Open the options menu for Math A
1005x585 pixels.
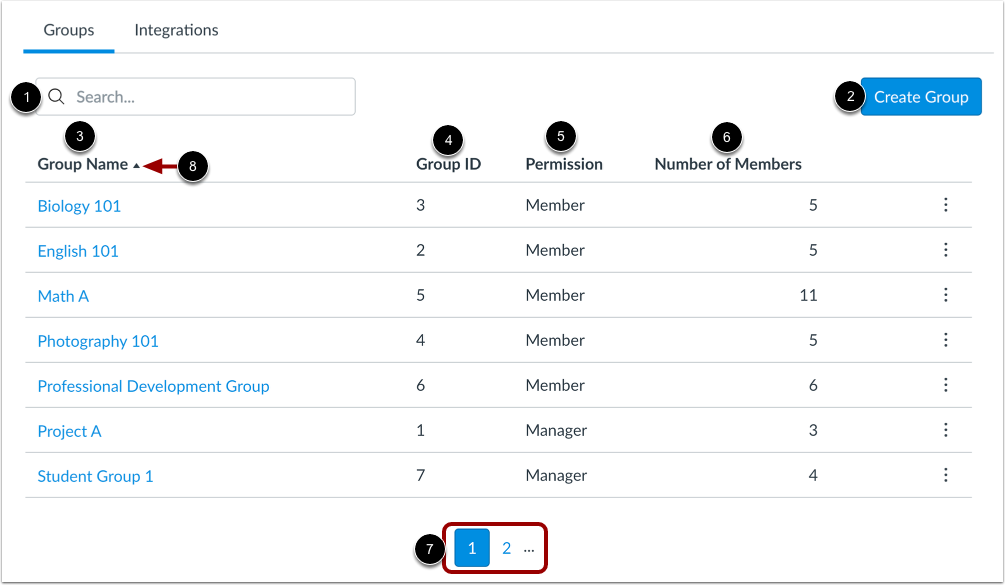[x=946, y=295]
